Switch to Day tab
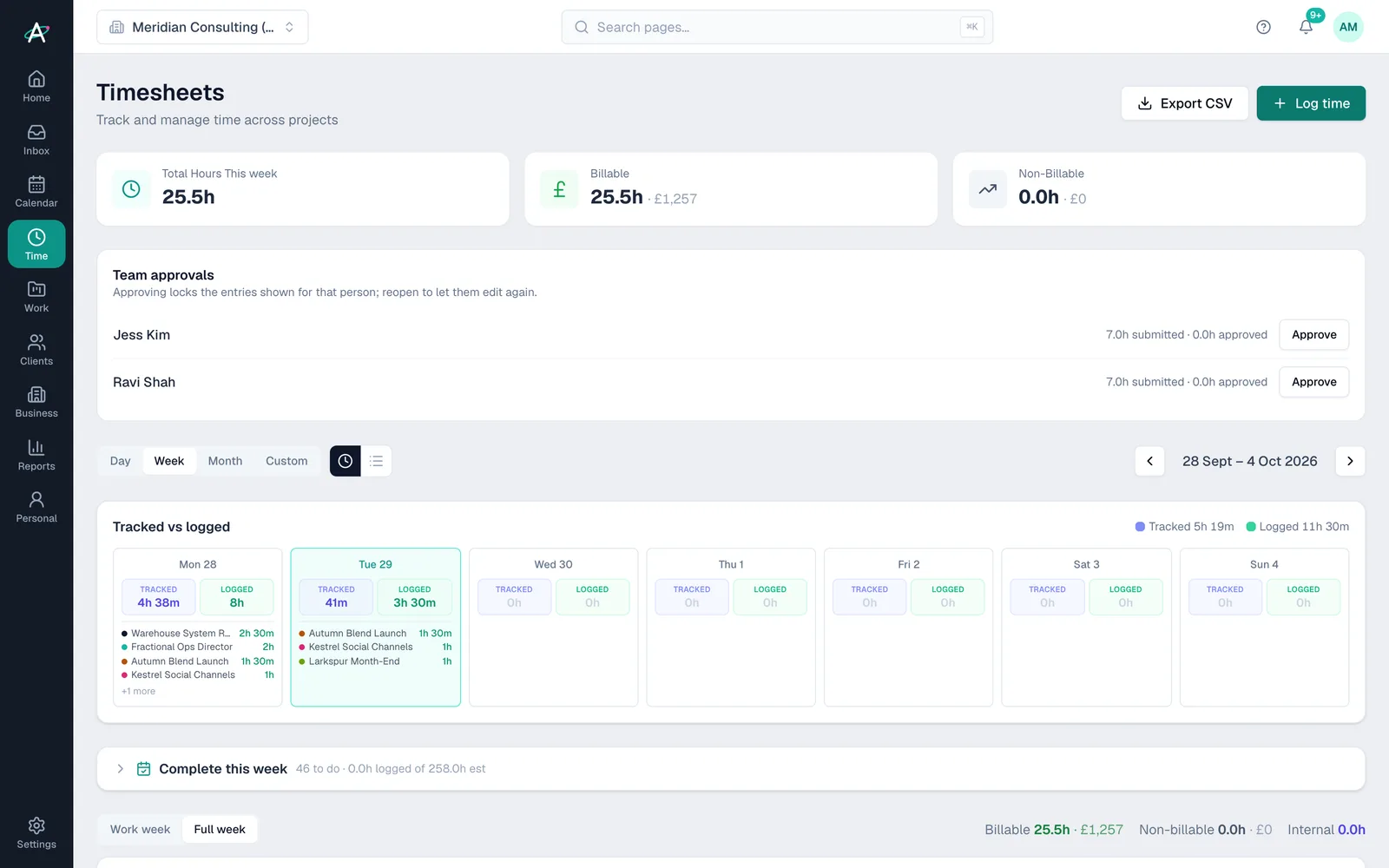 coord(121,461)
